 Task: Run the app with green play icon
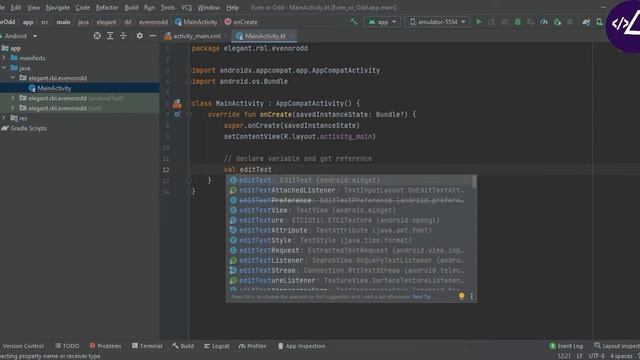pyautogui.click(x=479, y=22)
